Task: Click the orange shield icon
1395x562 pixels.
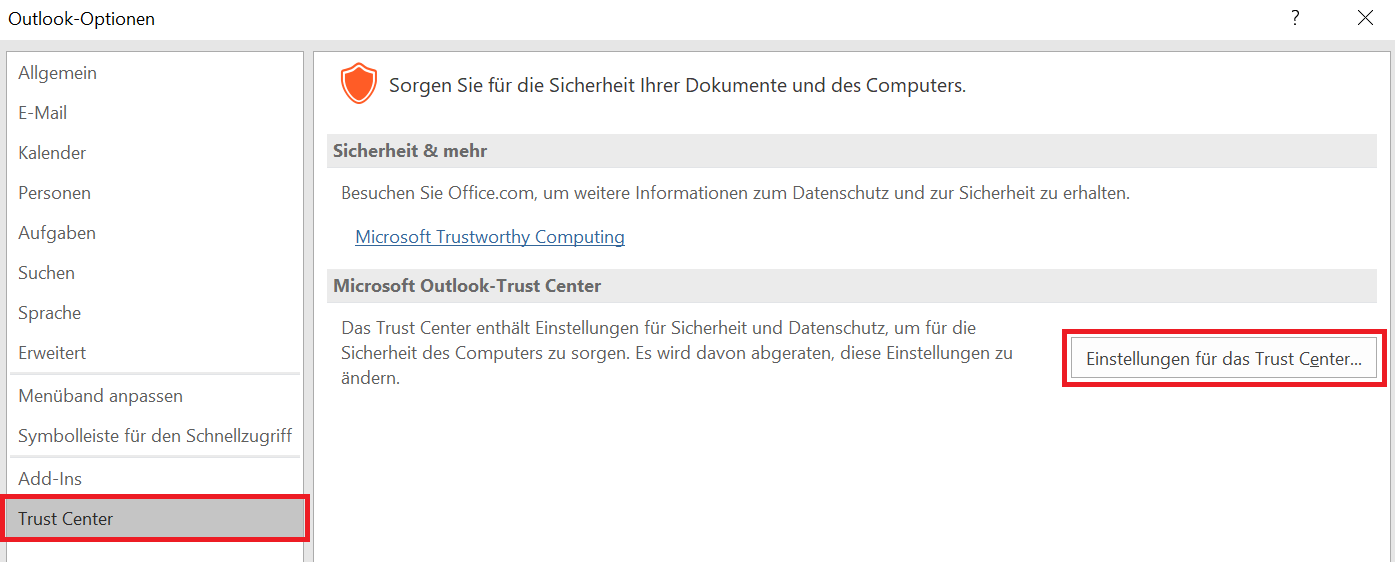Action: coord(359,84)
